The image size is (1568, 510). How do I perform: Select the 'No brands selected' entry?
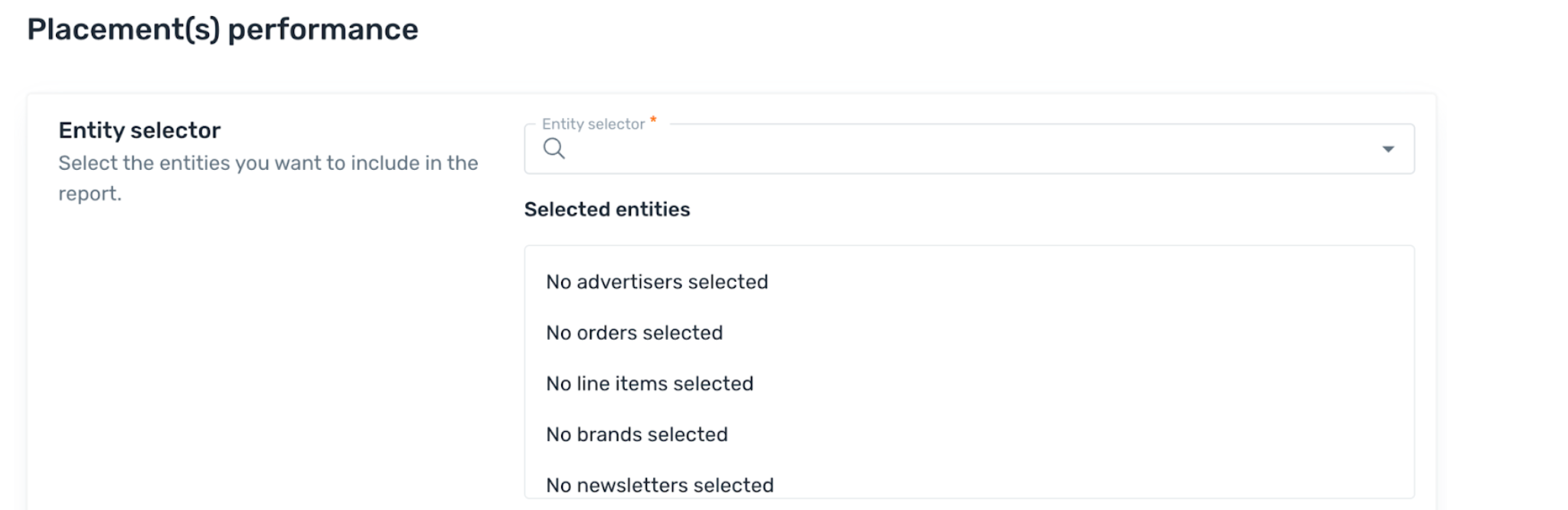click(x=636, y=435)
